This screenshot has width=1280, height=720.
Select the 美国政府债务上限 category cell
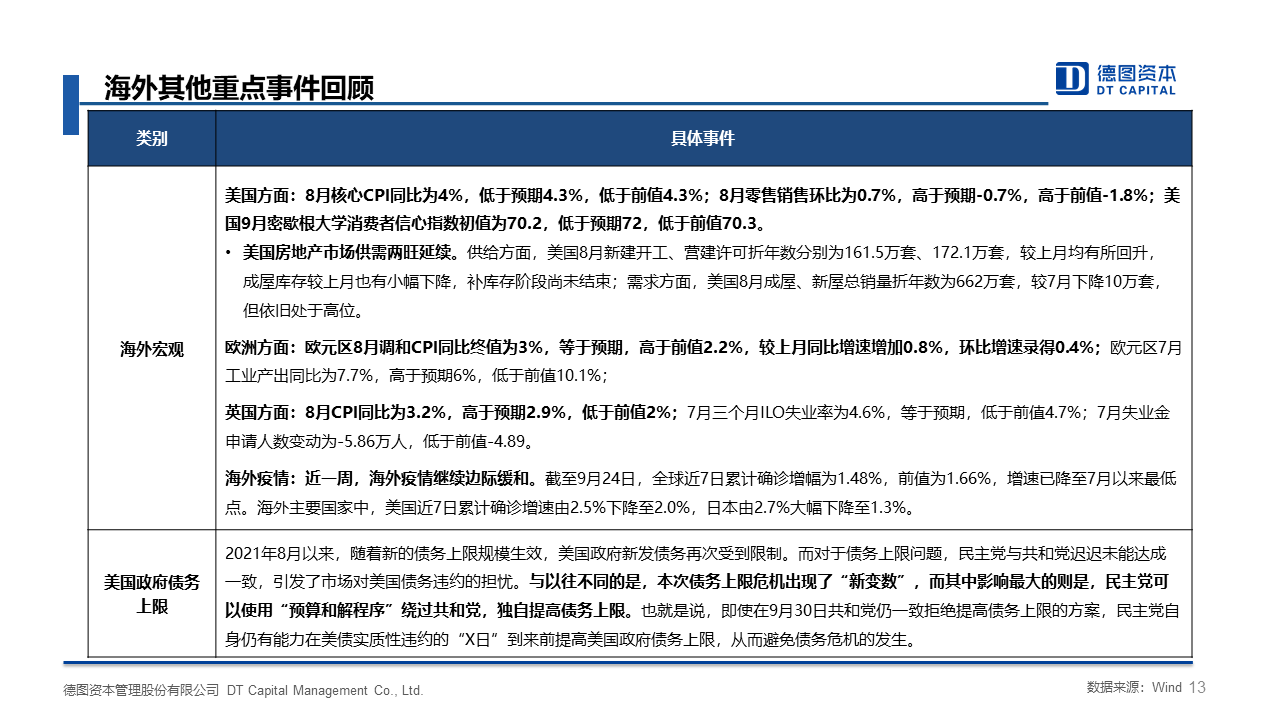pos(152,593)
